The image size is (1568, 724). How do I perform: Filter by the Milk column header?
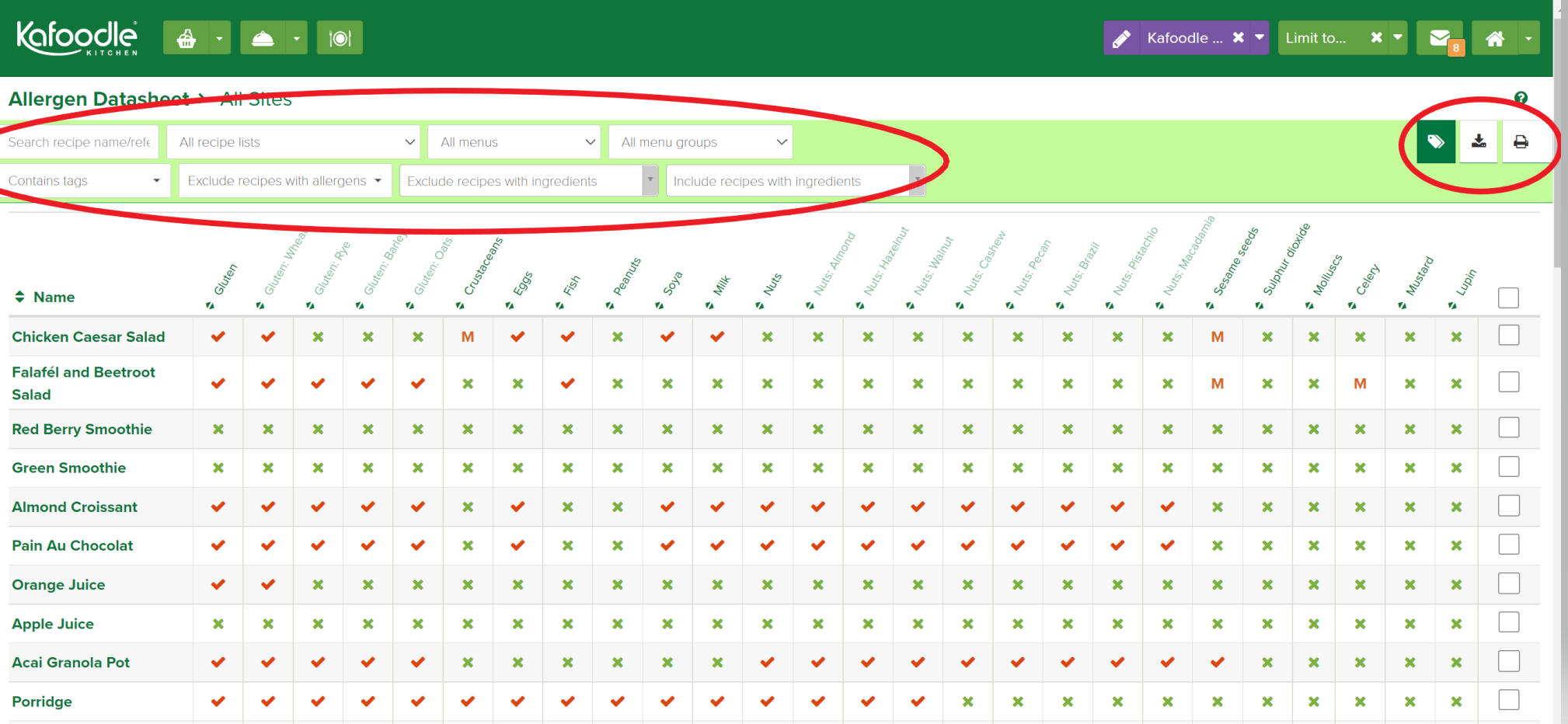pyautogui.click(x=721, y=286)
